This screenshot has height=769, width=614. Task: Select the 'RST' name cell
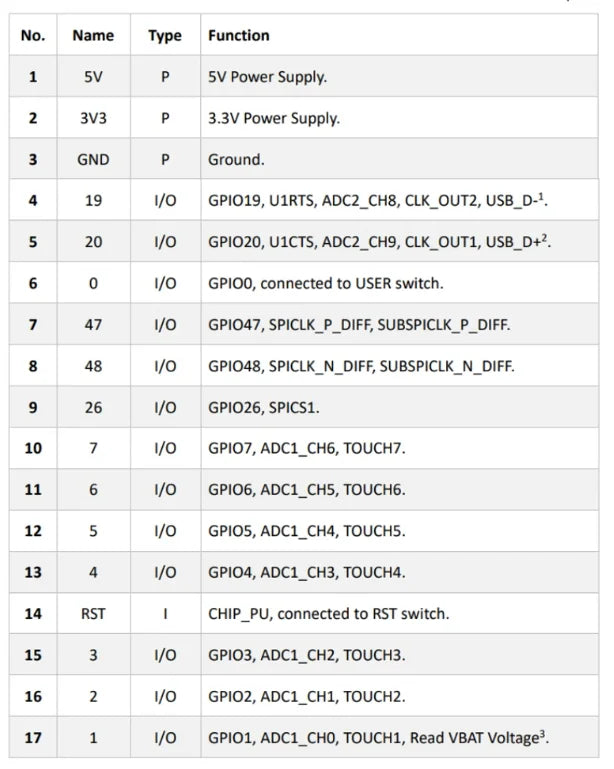click(93, 614)
